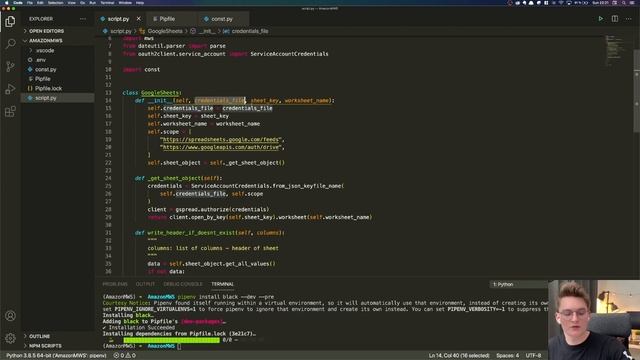Open const.py in the explorer tree

(x=58, y=69)
